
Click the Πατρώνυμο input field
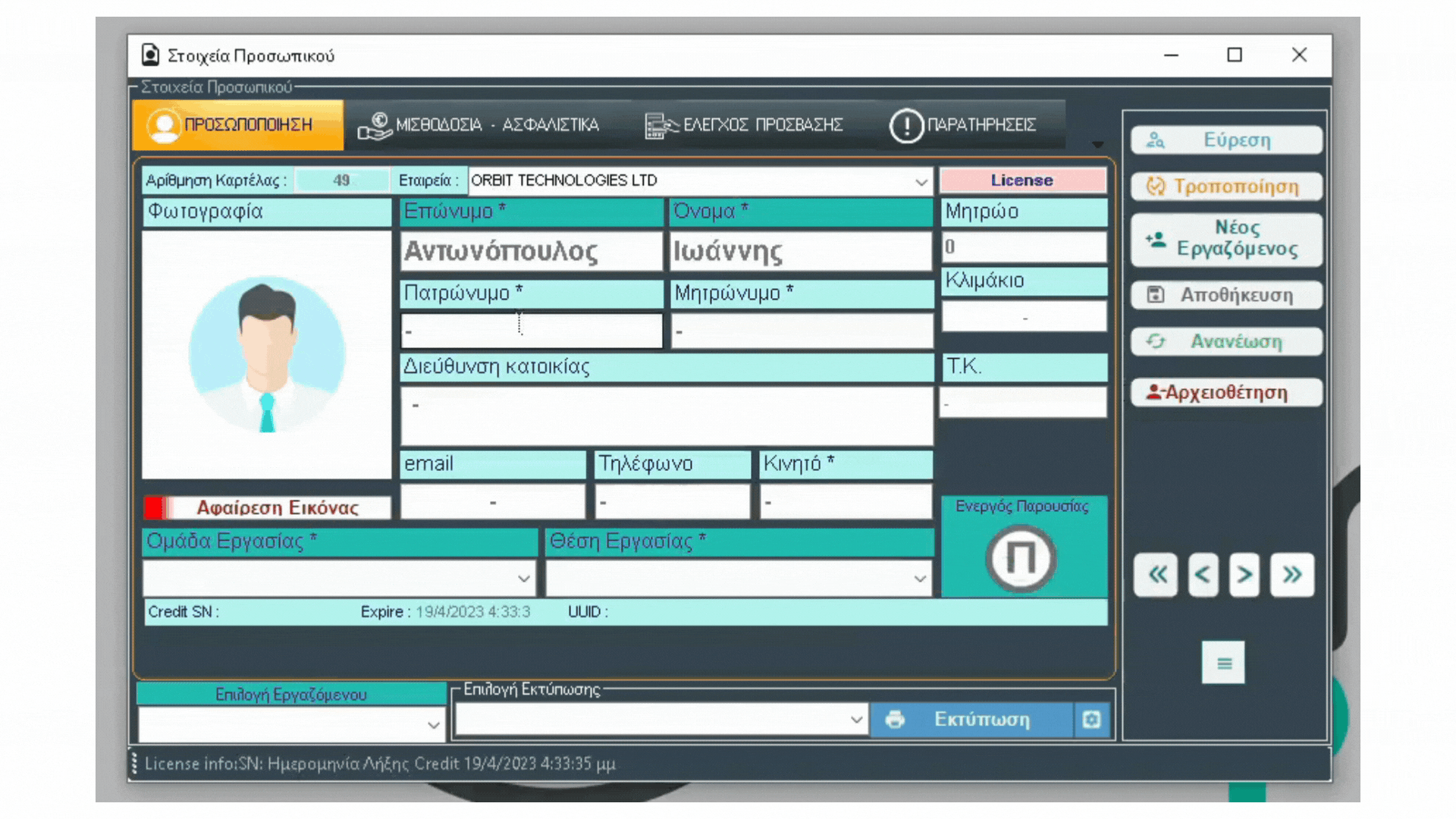(531, 331)
